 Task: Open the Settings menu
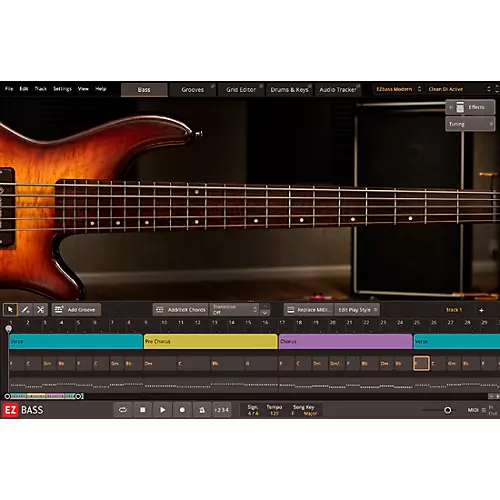tap(62, 89)
